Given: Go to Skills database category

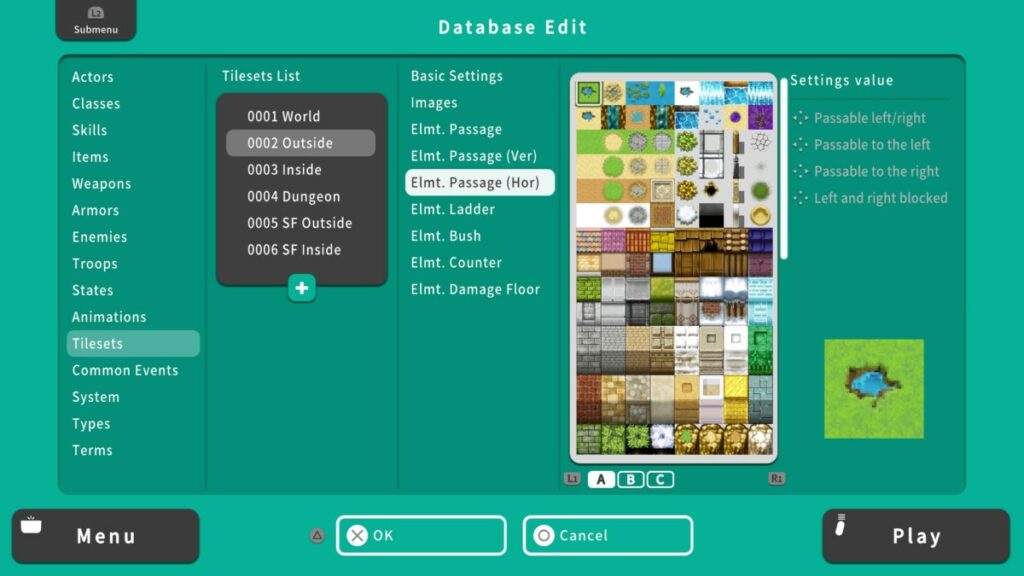Looking at the screenshot, I should (89, 130).
